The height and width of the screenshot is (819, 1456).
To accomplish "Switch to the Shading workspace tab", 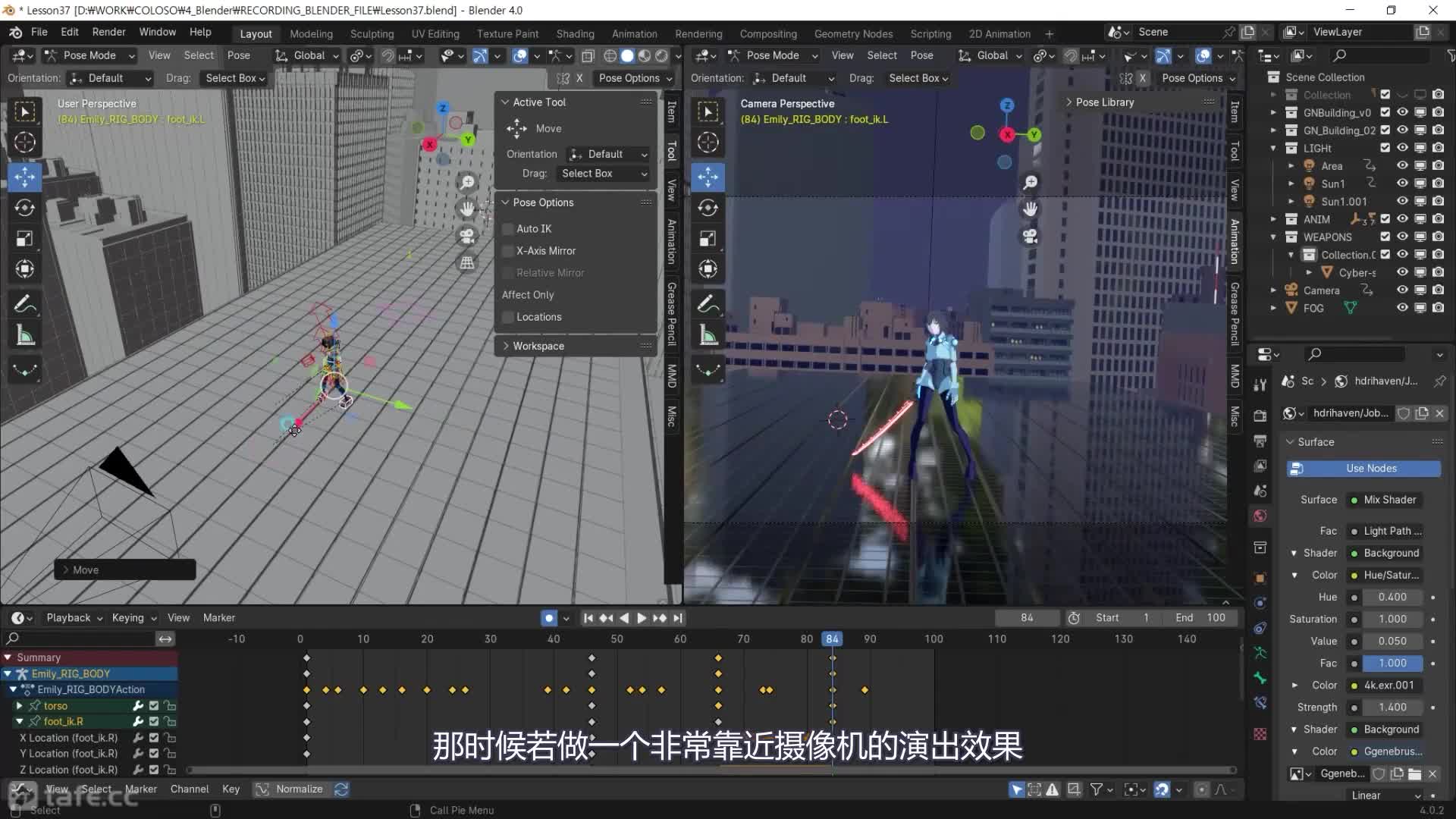I will (x=575, y=33).
